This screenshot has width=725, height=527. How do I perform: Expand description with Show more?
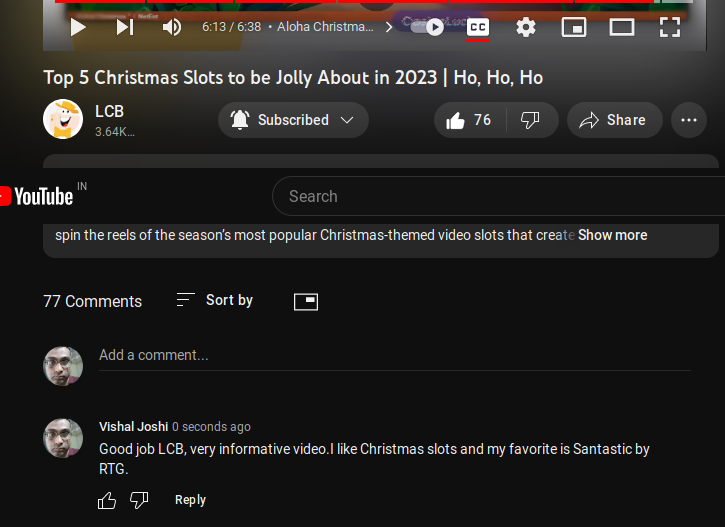tap(612, 235)
